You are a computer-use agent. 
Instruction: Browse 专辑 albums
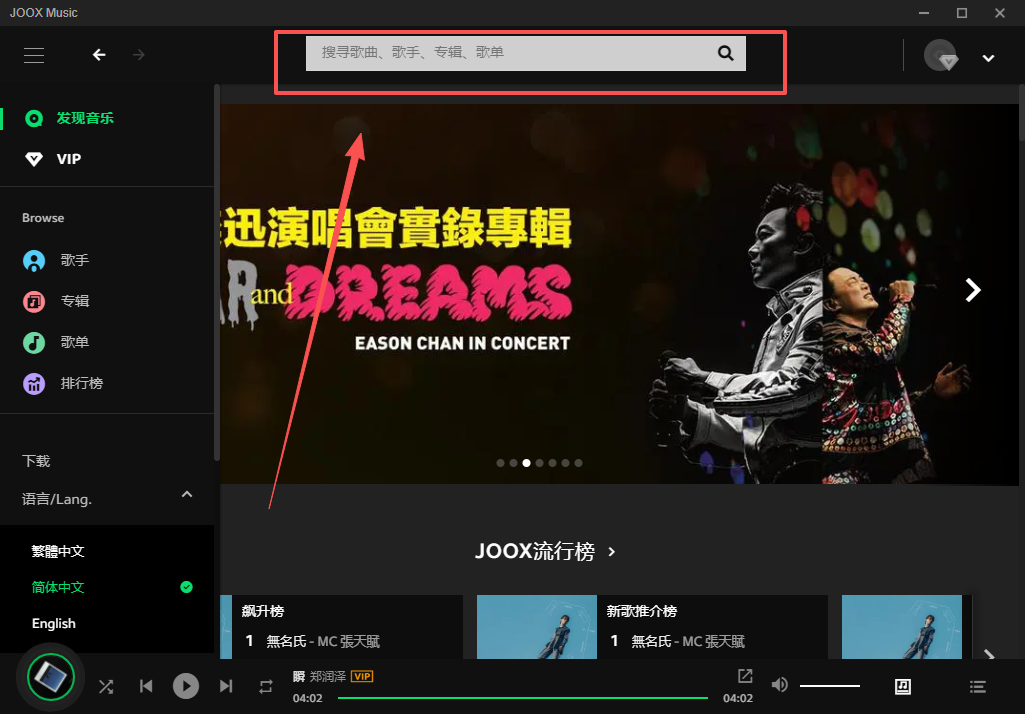(x=75, y=301)
